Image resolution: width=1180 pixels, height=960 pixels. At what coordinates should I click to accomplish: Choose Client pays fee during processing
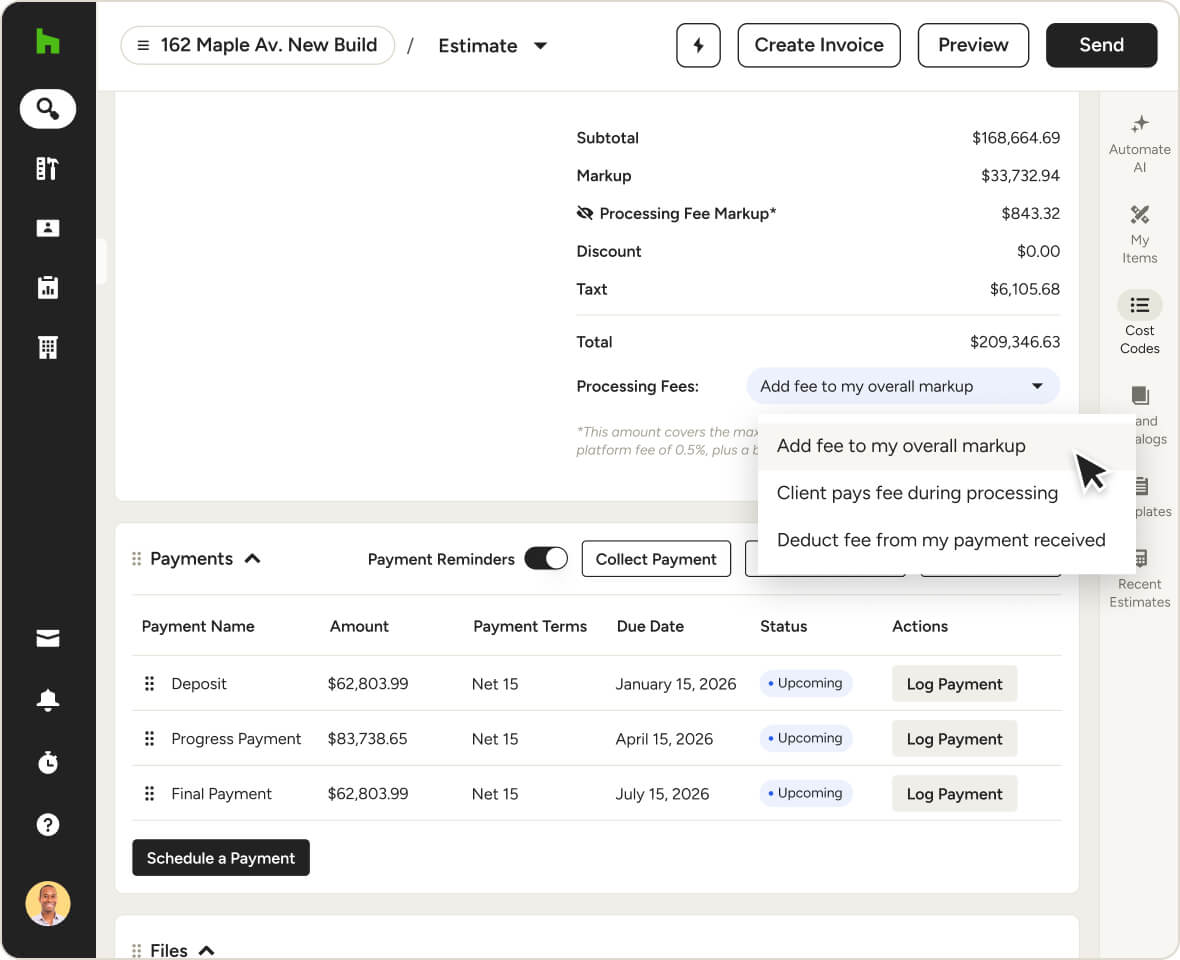pos(917,493)
